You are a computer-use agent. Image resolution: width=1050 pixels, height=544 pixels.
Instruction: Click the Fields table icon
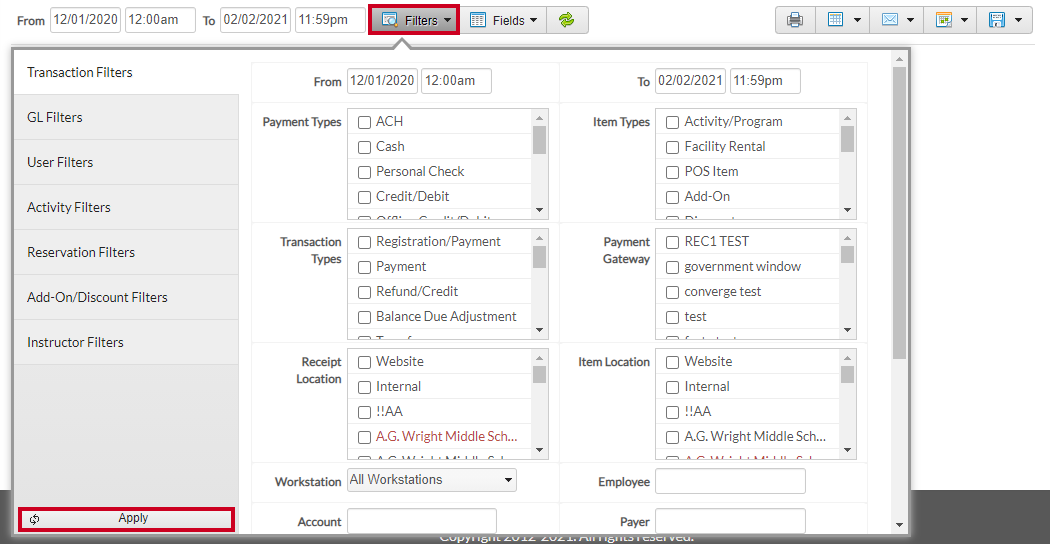(x=477, y=20)
